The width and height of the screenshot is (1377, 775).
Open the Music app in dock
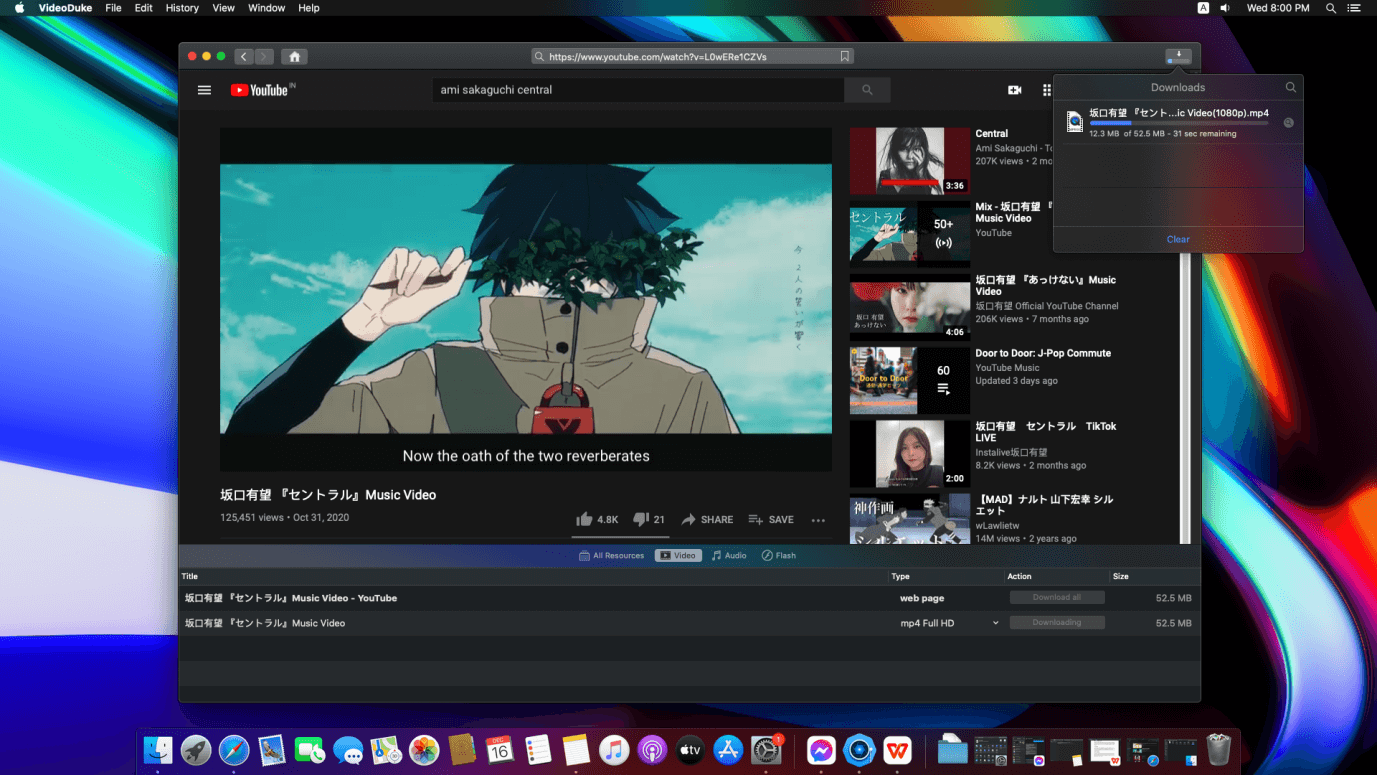pos(614,750)
